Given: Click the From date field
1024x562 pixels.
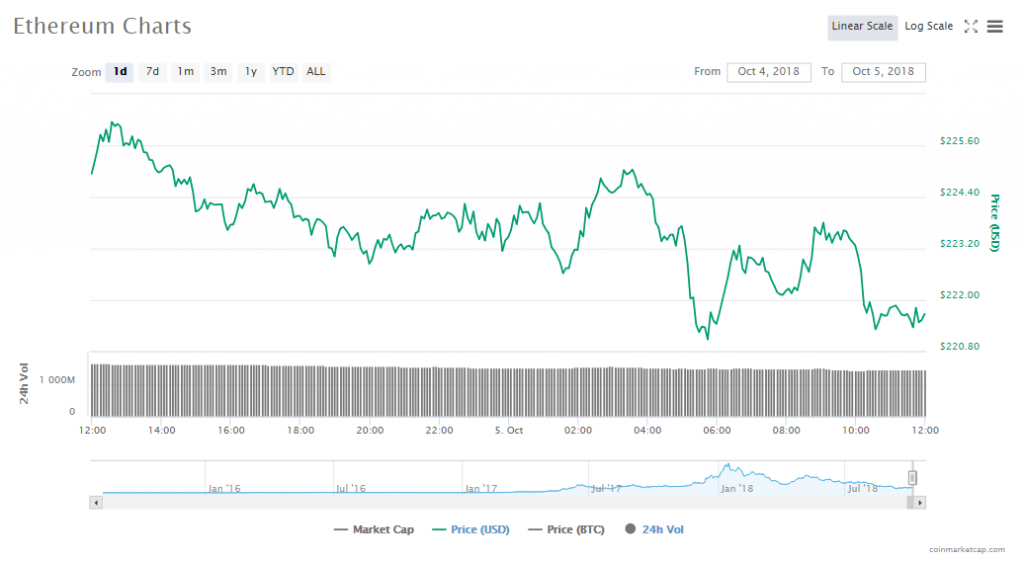Looking at the screenshot, I should [768, 72].
